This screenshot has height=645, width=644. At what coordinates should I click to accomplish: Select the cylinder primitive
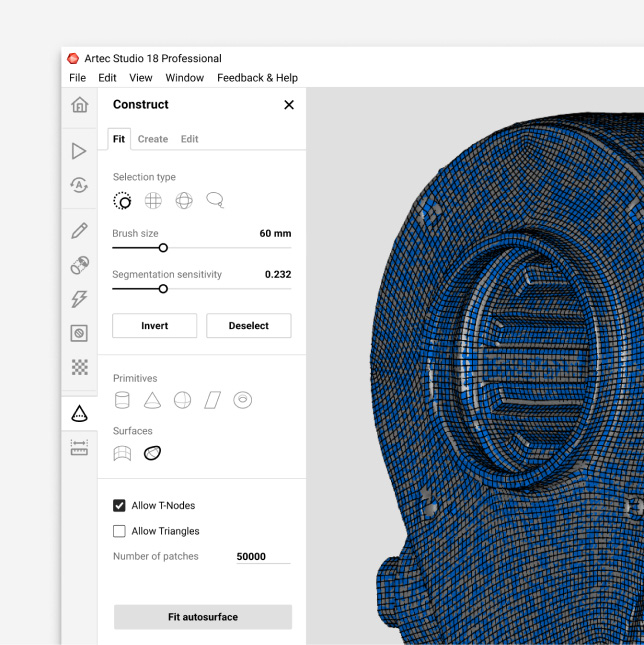[x=122, y=400]
